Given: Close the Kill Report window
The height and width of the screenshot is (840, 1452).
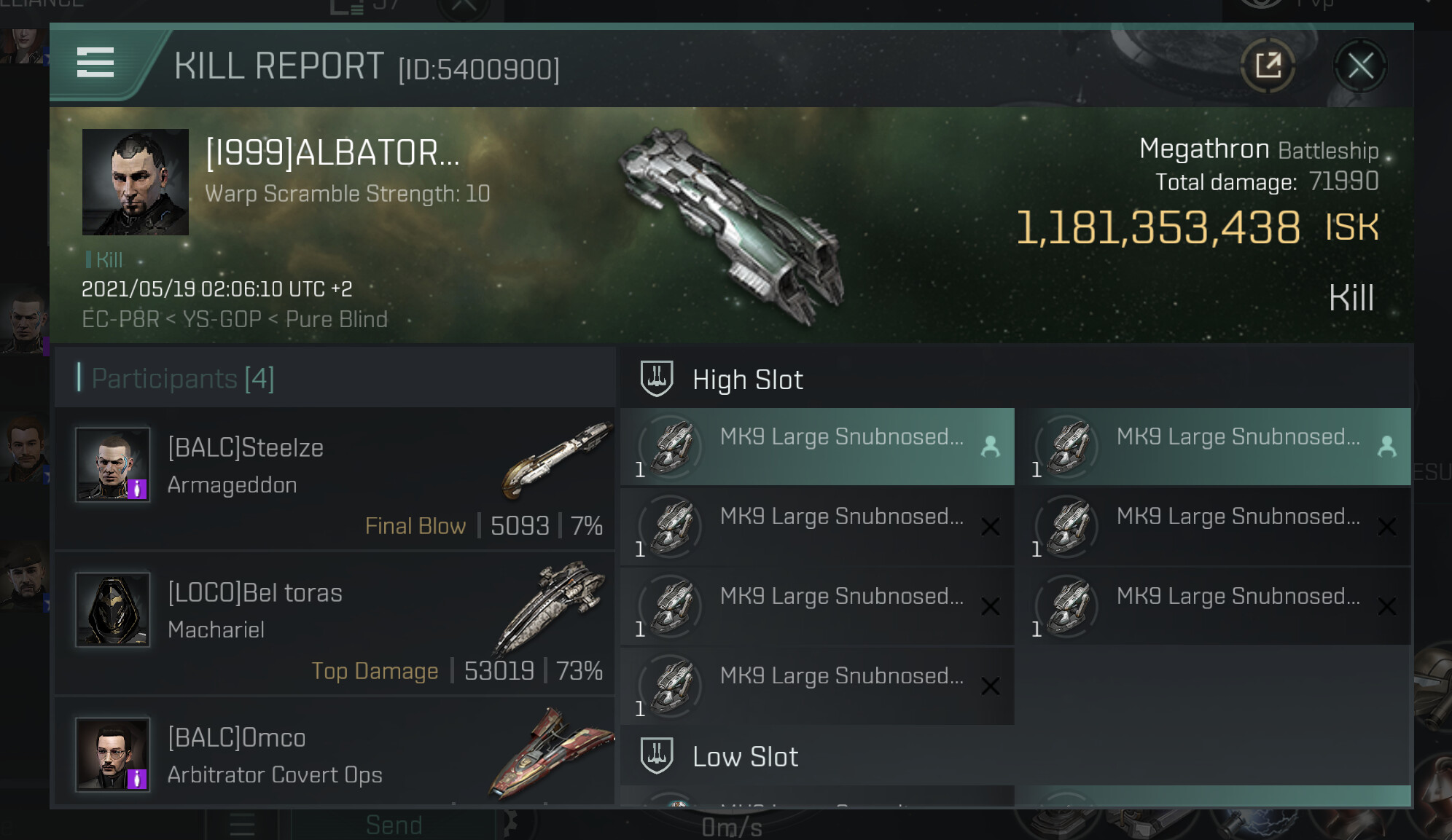Looking at the screenshot, I should pyautogui.click(x=1360, y=66).
